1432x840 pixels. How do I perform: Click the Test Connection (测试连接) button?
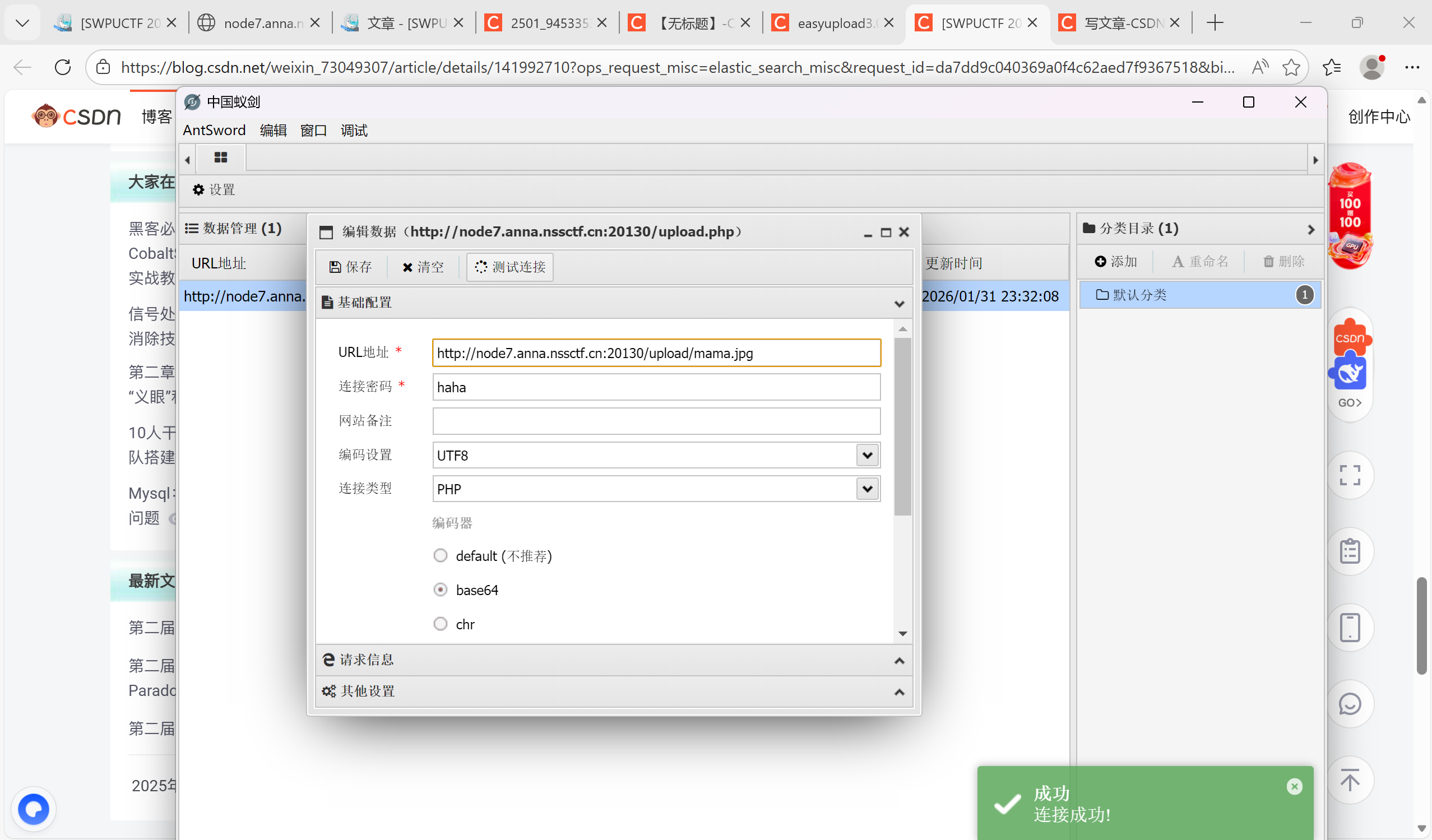coord(509,267)
